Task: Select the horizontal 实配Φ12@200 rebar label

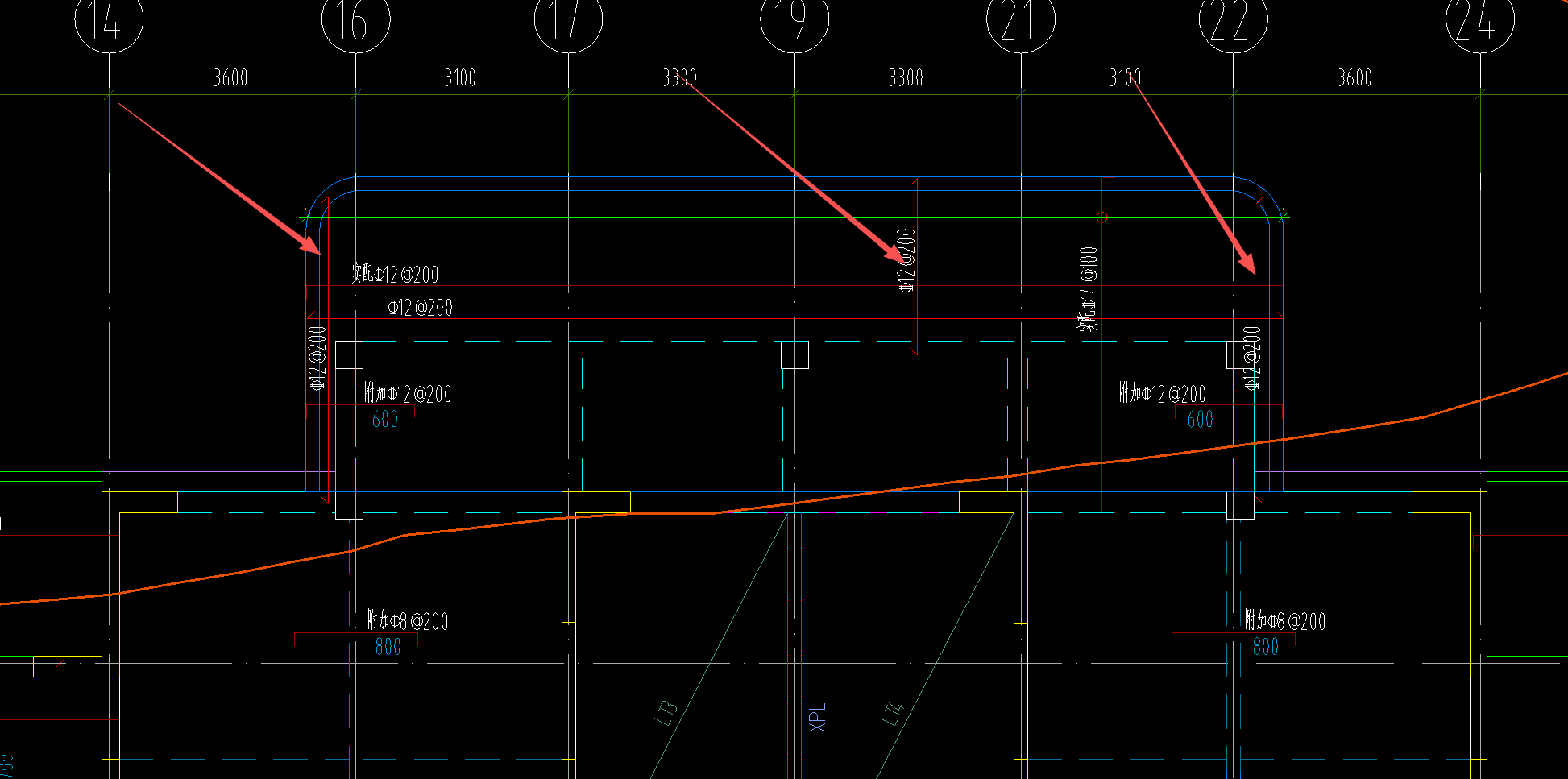Action: [395, 274]
